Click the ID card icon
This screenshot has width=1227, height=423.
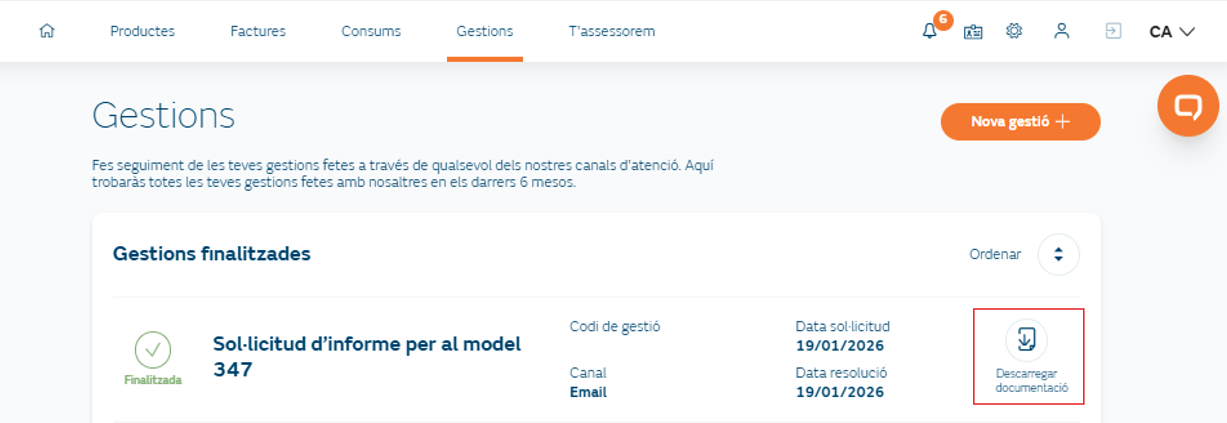(x=973, y=31)
